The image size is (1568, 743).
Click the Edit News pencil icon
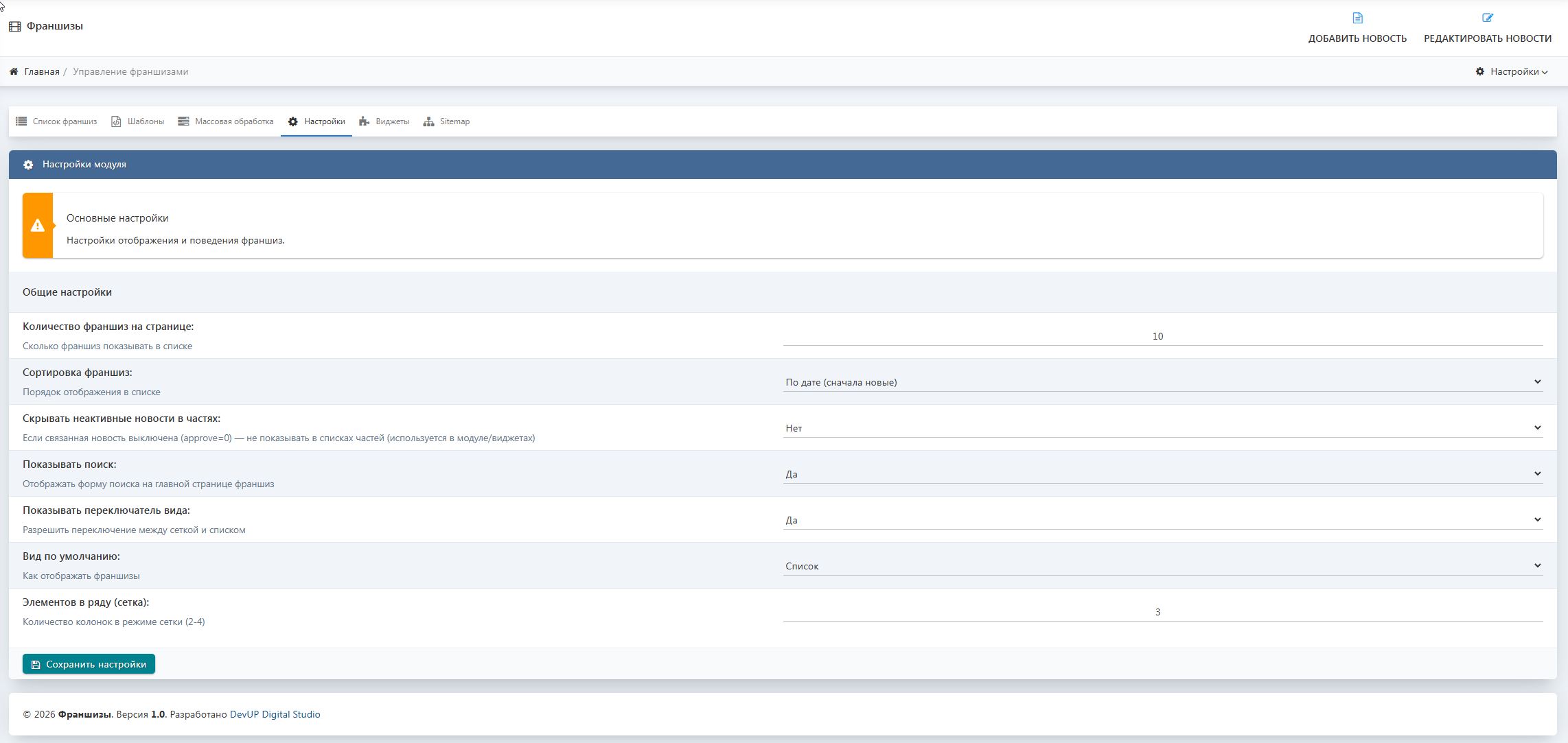pyautogui.click(x=1487, y=18)
